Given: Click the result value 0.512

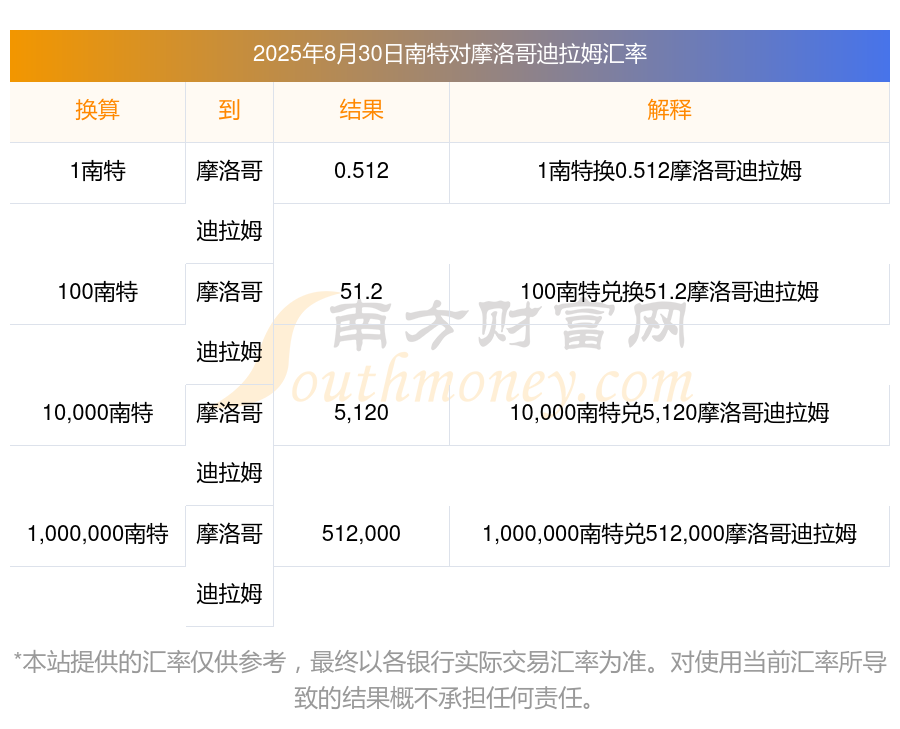Looking at the screenshot, I should click(361, 171).
